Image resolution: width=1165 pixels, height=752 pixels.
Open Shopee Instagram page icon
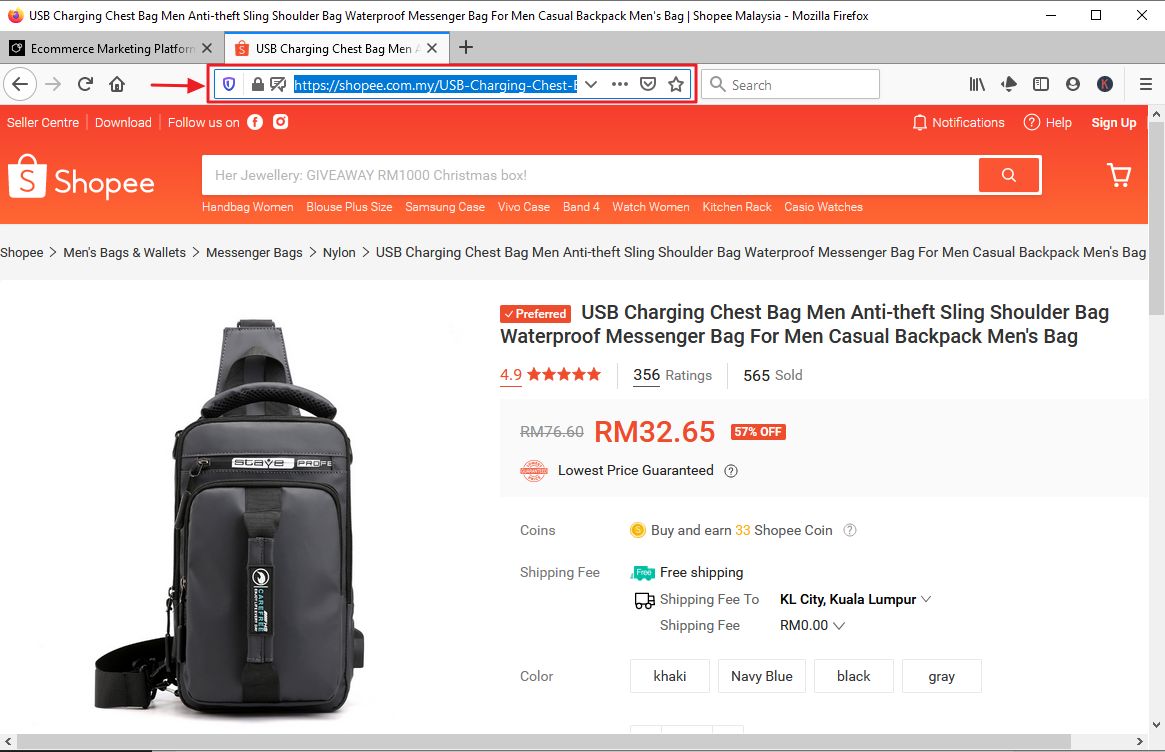[280, 122]
